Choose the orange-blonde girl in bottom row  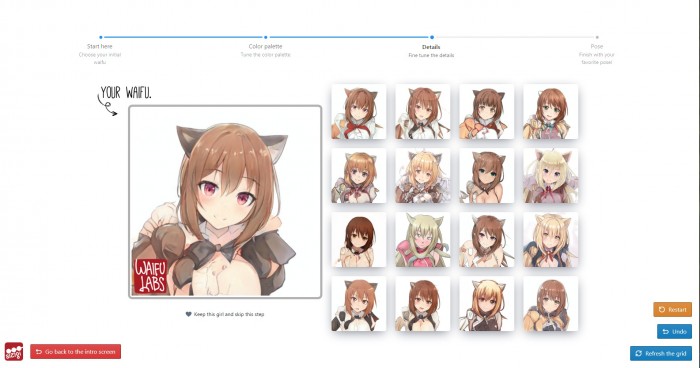pyautogui.click(x=487, y=304)
